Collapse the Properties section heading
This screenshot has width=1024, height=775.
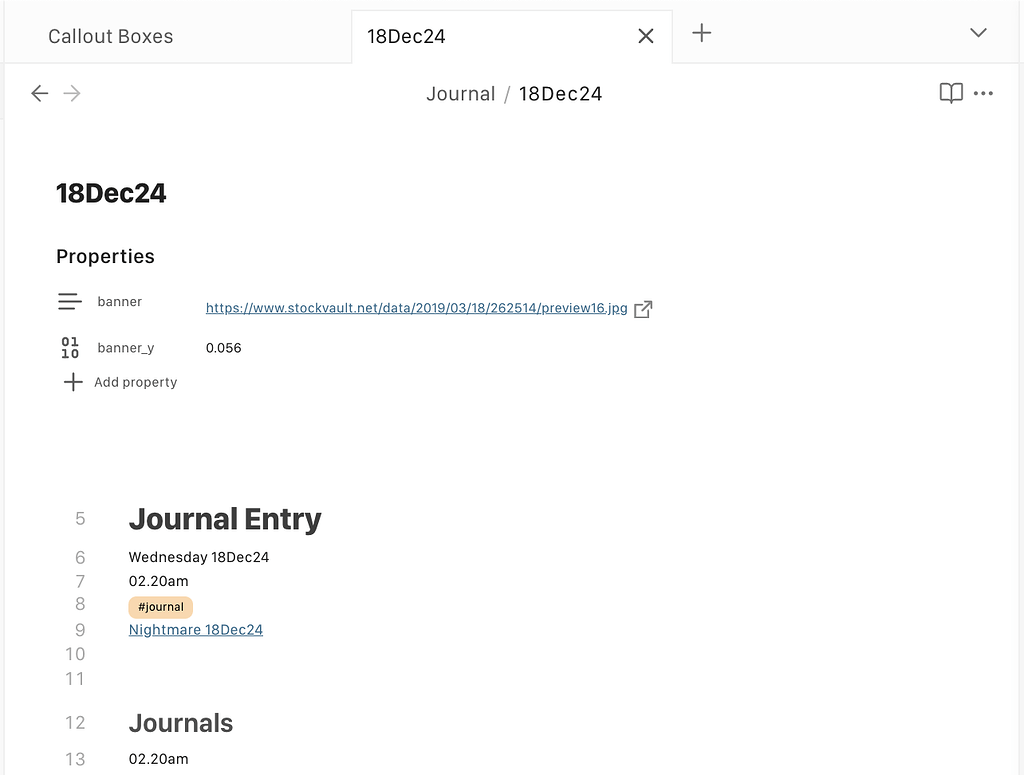[105, 256]
